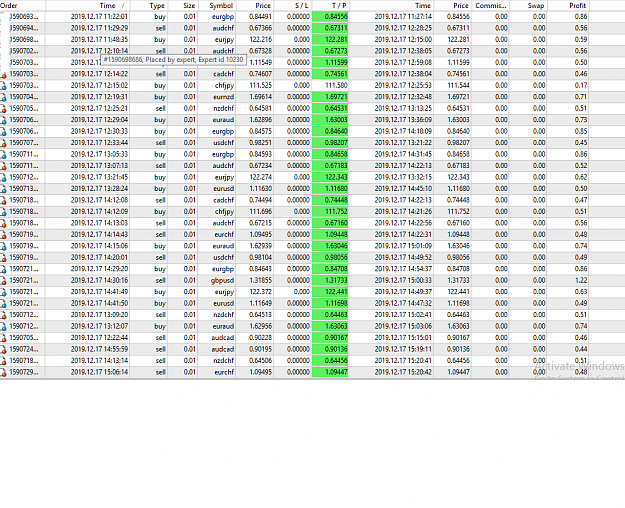Click profit value 0.73
This screenshot has width=625, height=508.
(x=581, y=120)
